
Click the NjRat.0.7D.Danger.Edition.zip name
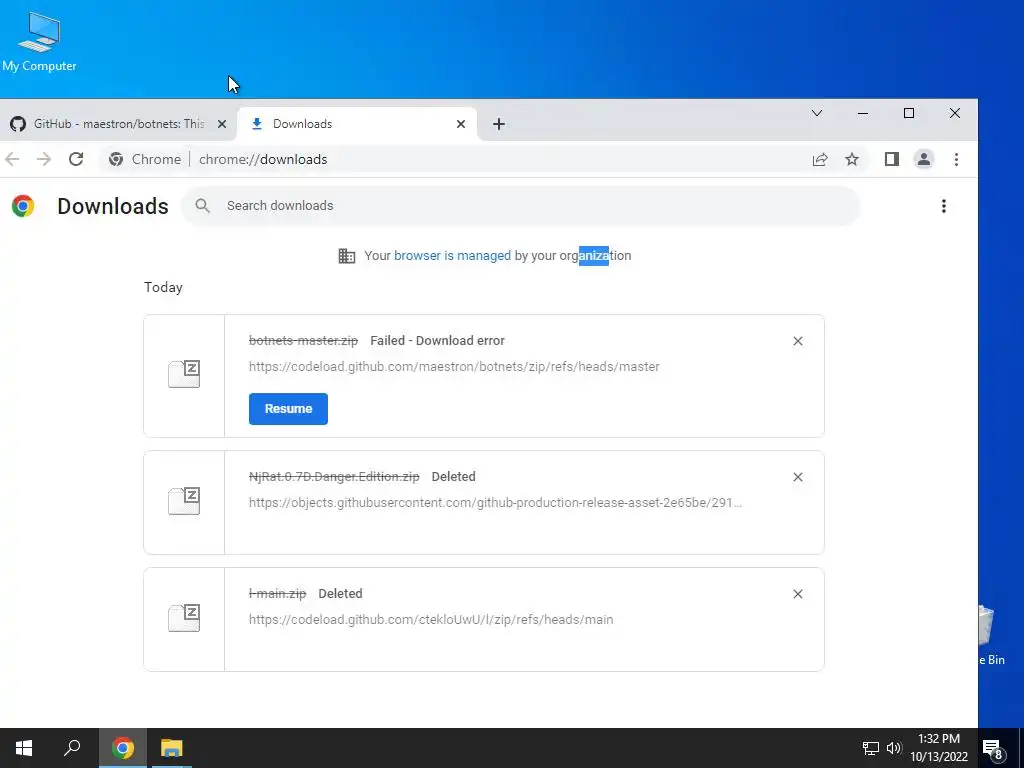334,476
